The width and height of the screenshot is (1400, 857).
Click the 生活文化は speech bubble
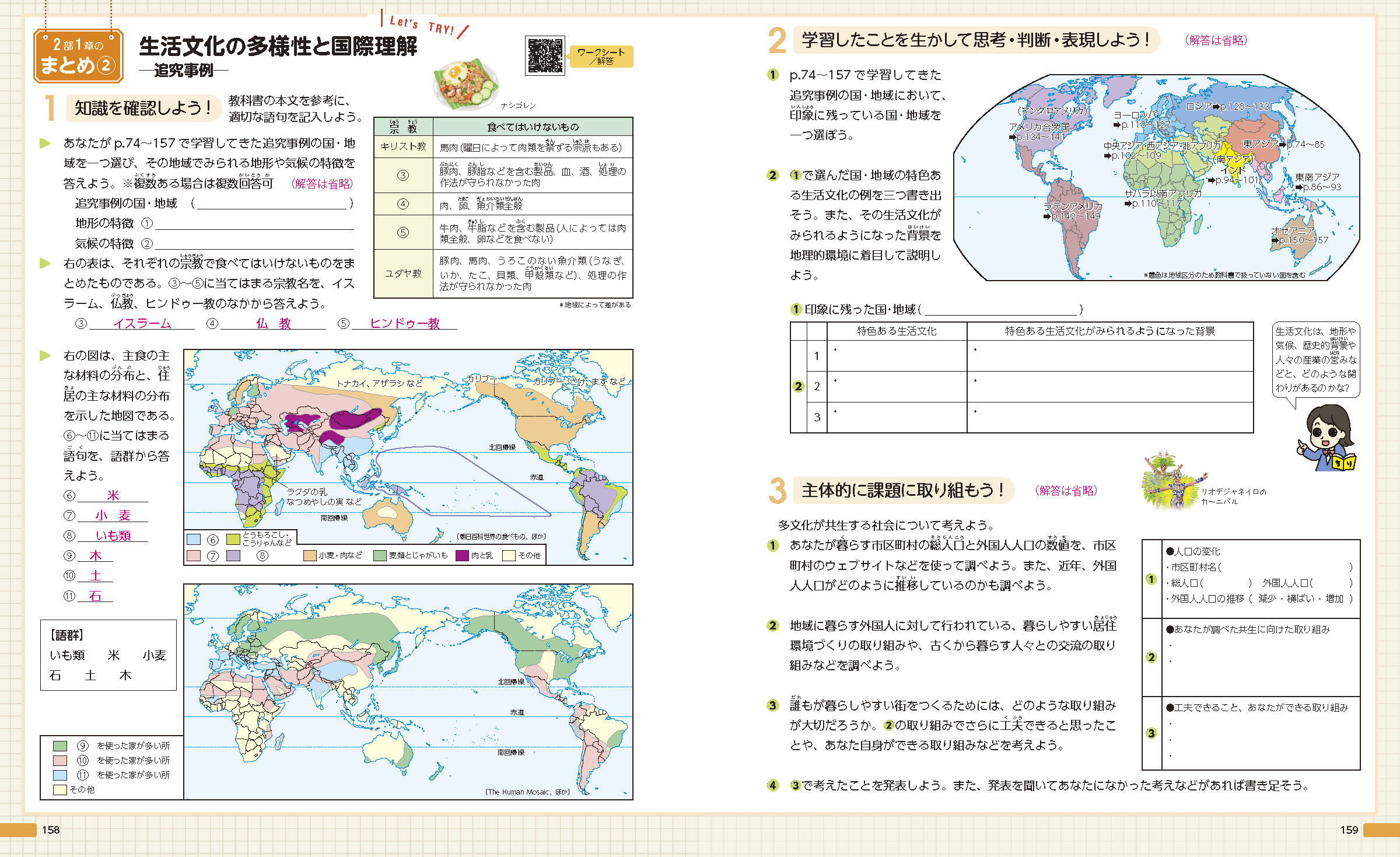pyautogui.click(x=1315, y=360)
